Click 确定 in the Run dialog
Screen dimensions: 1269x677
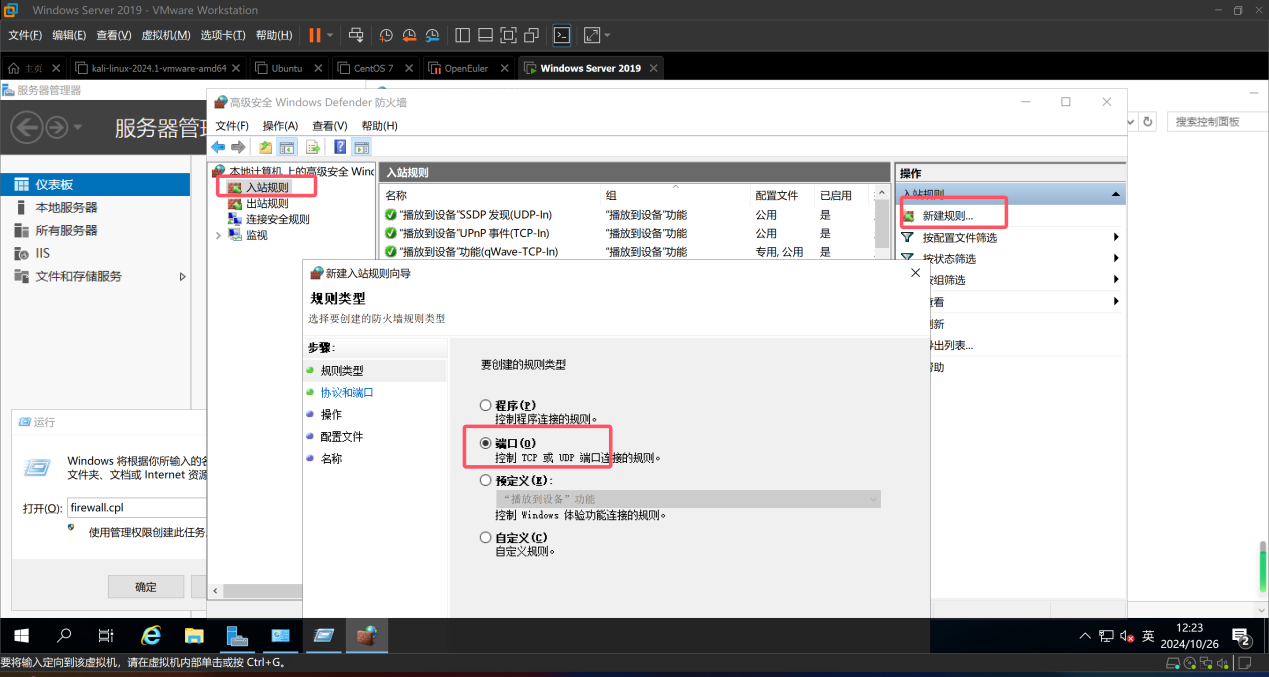tap(146, 587)
